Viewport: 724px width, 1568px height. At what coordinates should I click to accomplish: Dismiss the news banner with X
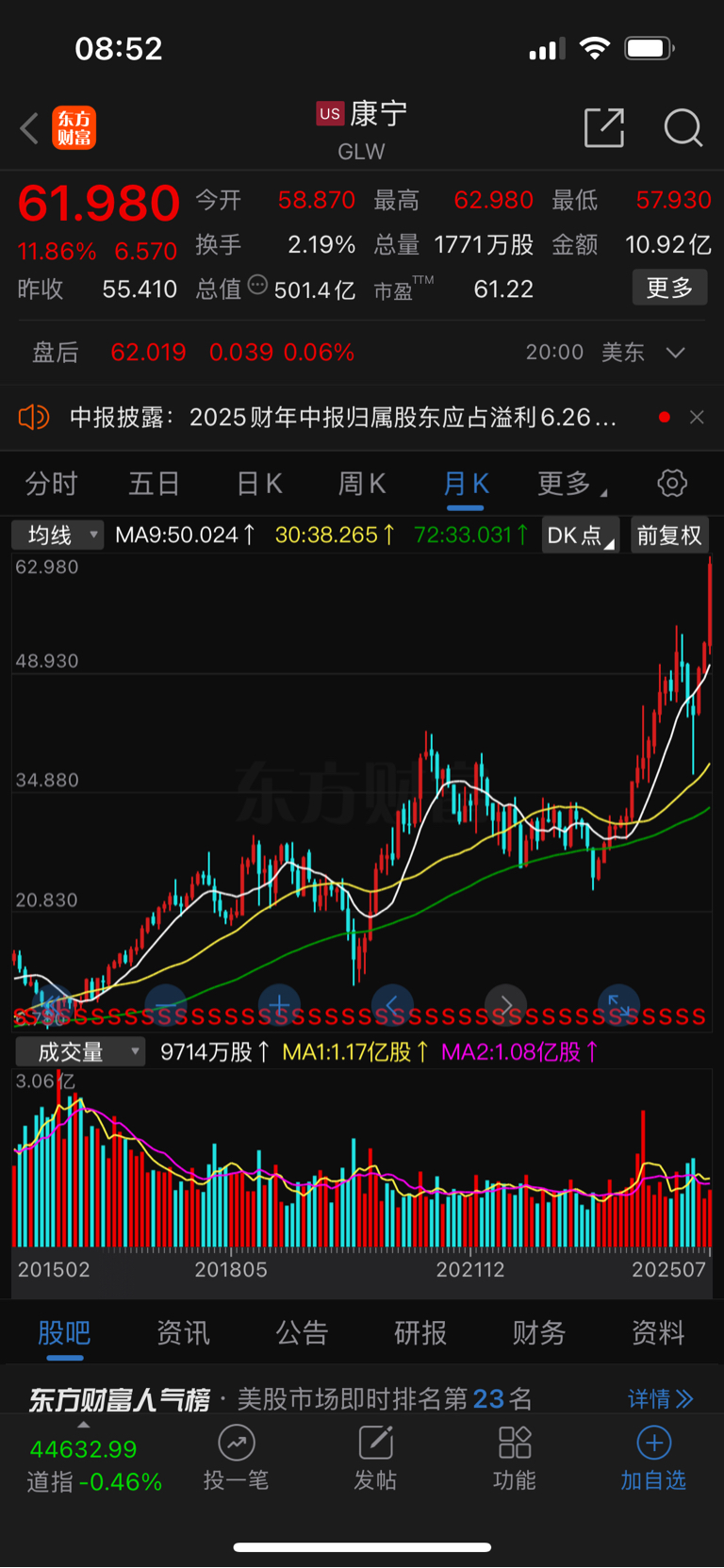click(x=697, y=417)
